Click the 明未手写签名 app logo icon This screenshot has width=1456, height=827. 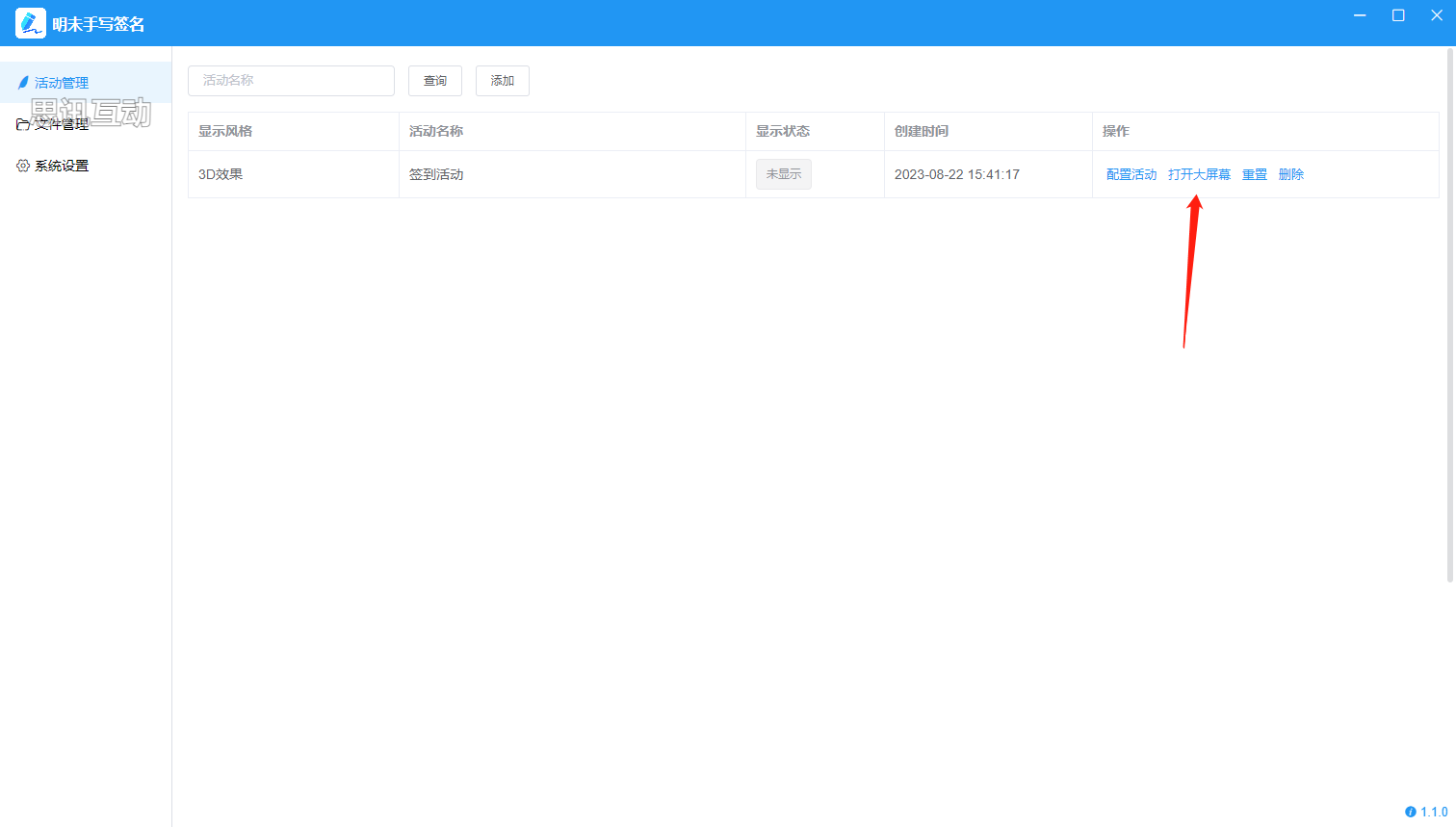[x=31, y=23]
